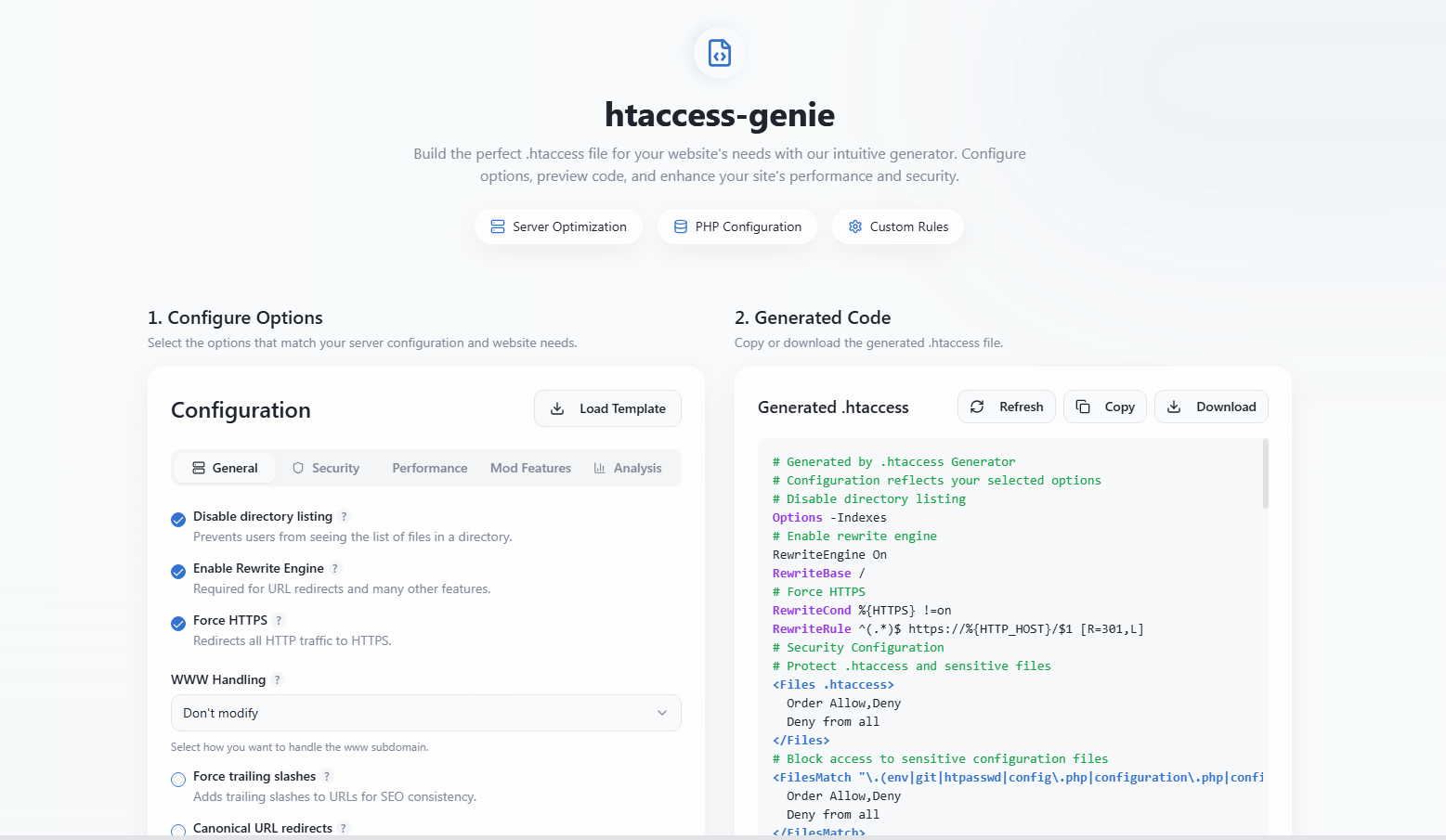Switch to the Performance tab
This screenshot has width=1446, height=840.
(x=429, y=467)
